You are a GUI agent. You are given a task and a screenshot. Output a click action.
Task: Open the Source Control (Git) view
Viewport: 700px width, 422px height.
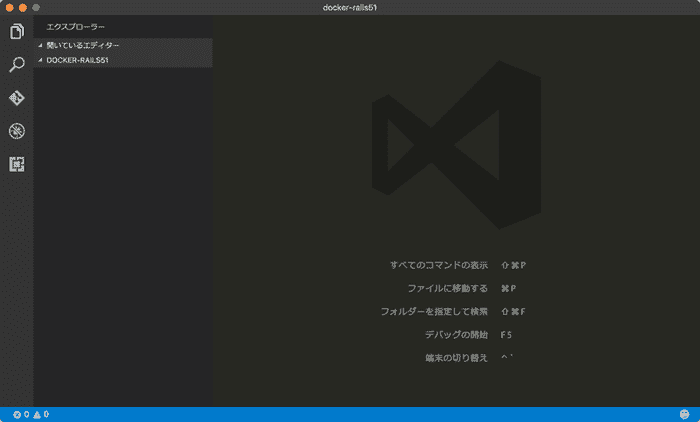17,98
